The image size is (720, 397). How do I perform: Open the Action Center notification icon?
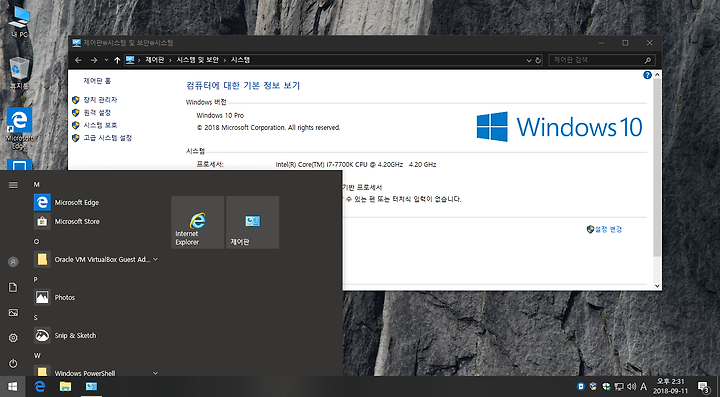coord(703,386)
